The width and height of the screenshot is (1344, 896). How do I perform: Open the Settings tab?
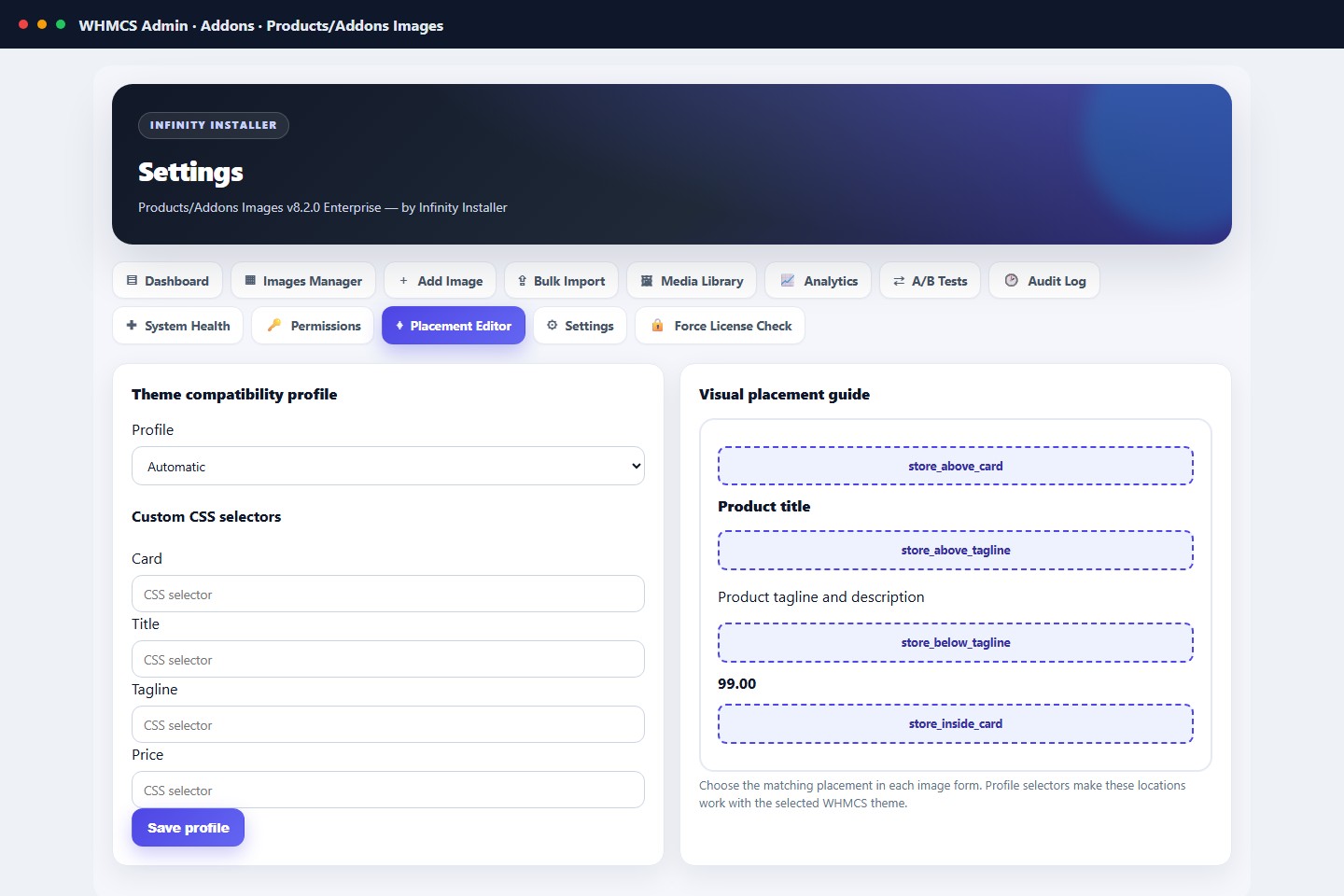(x=580, y=326)
